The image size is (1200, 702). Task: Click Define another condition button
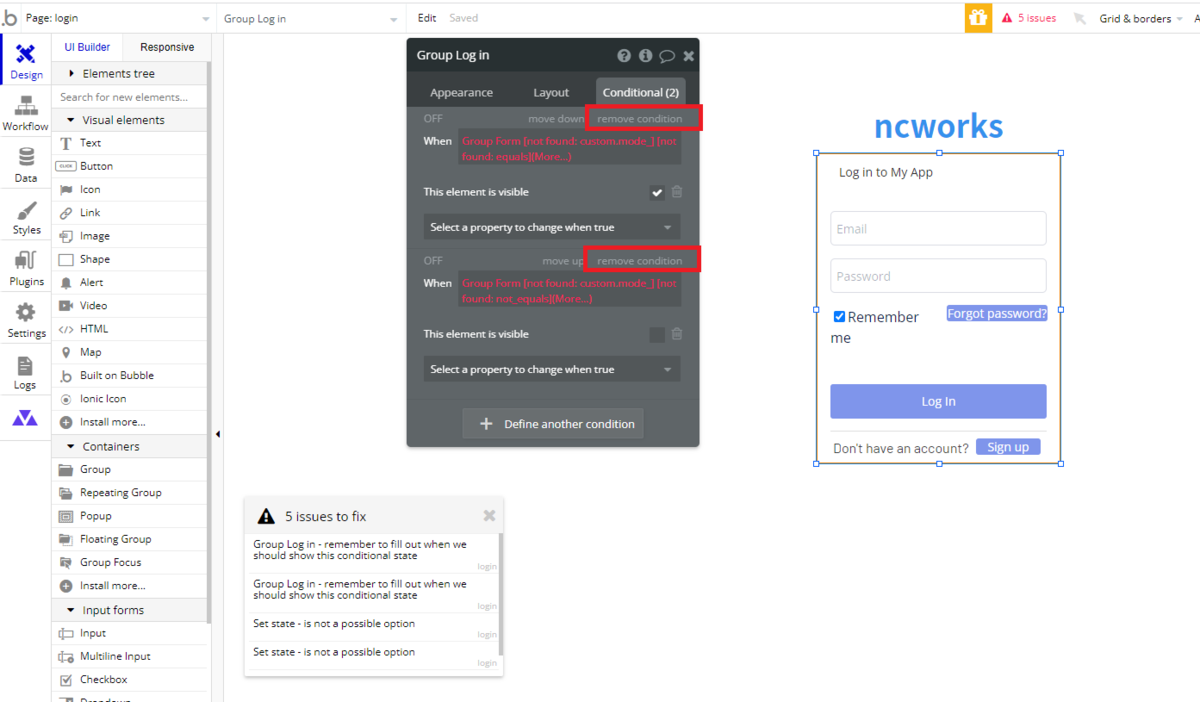[x=553, y=424]
